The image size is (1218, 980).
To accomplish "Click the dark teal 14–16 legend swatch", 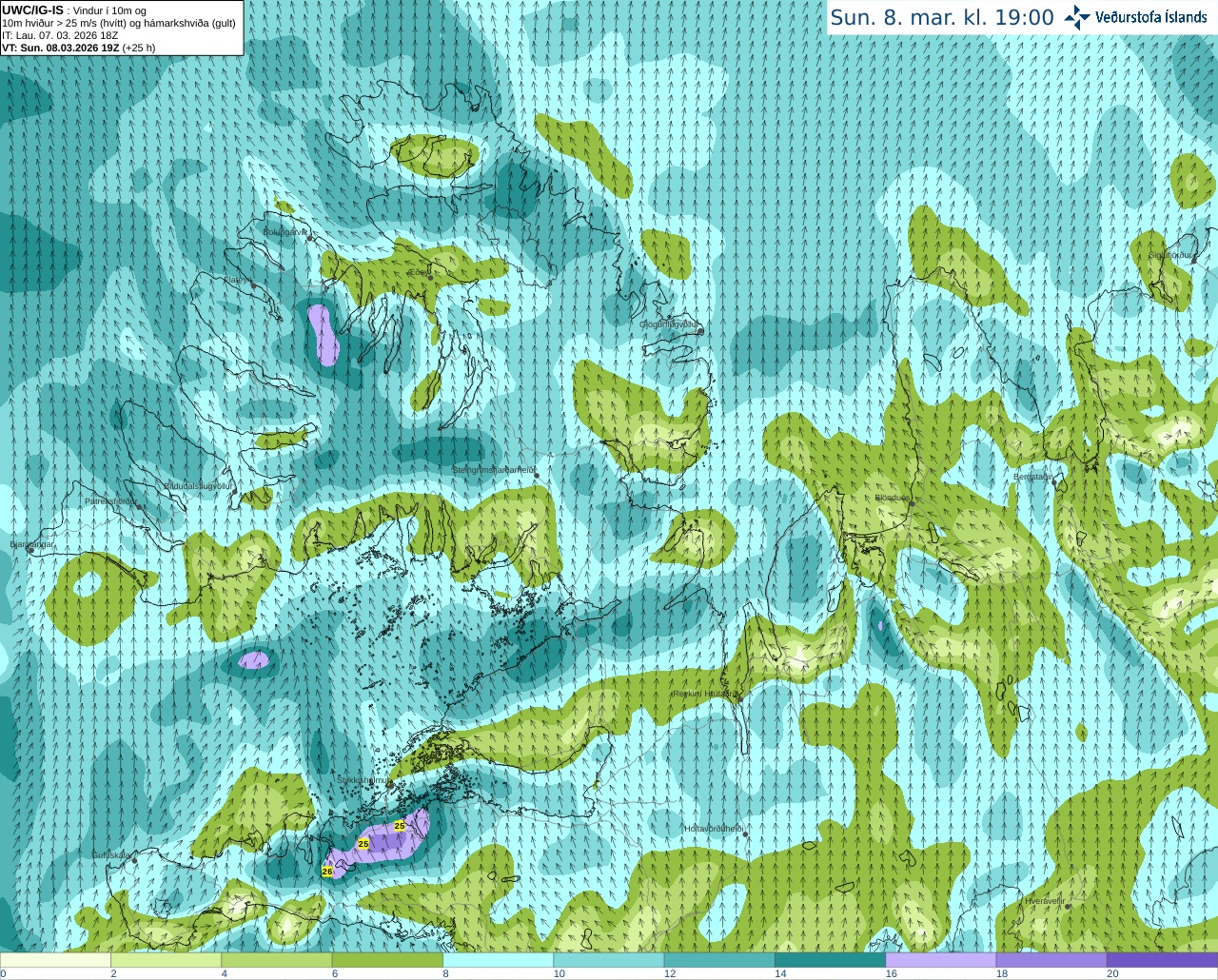I will point(830,960).
